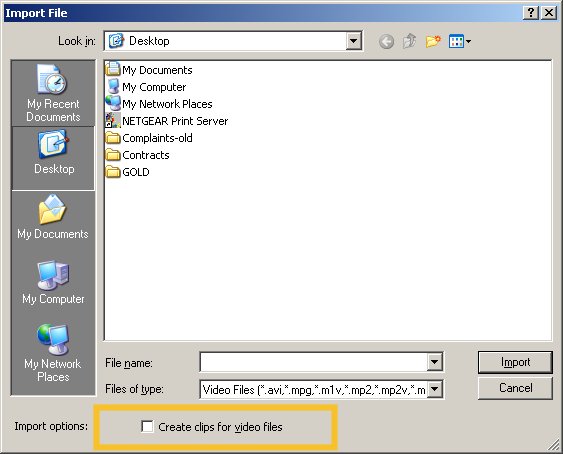This screenshot has height=454, width=563.
Task: Open My Recent Documents in the places bar
Action: point(53,93)
